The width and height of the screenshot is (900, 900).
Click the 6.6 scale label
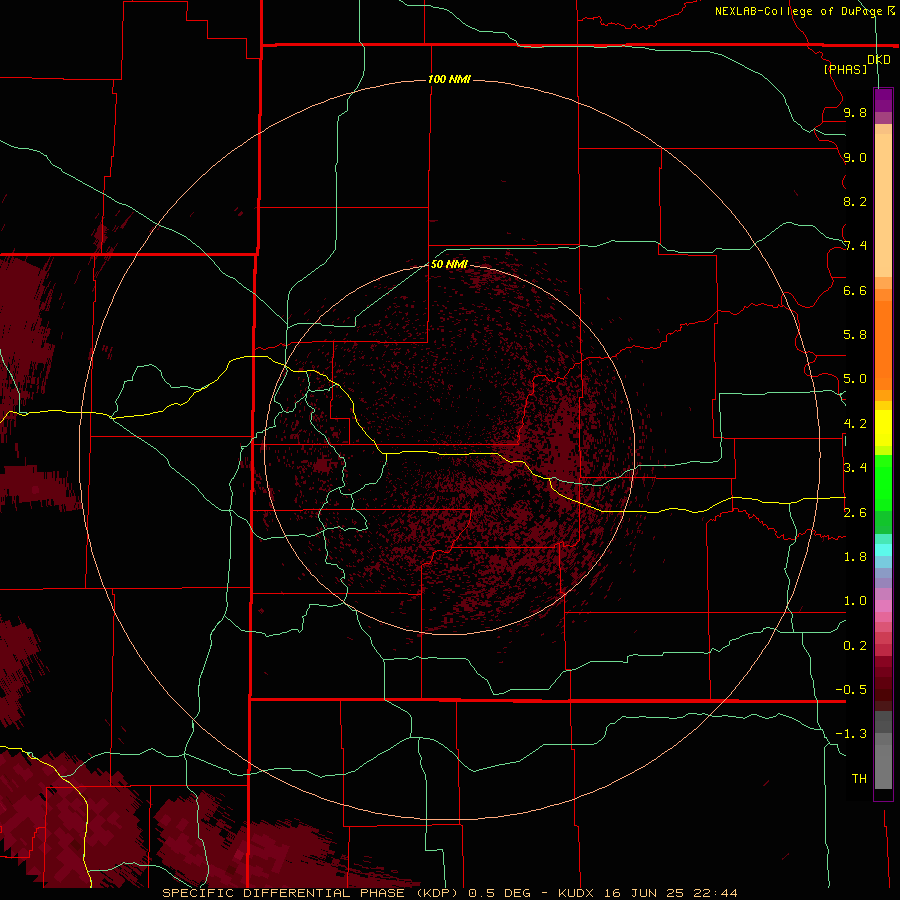tap(855, 290)
